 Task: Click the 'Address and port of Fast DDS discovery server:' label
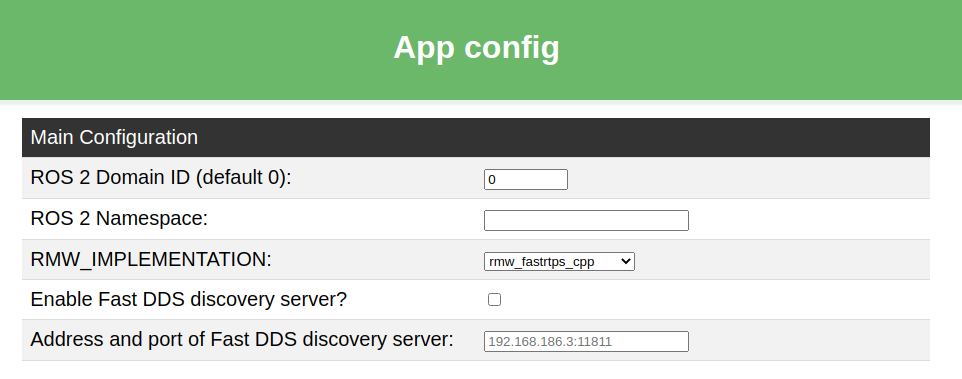pos(242,340)
